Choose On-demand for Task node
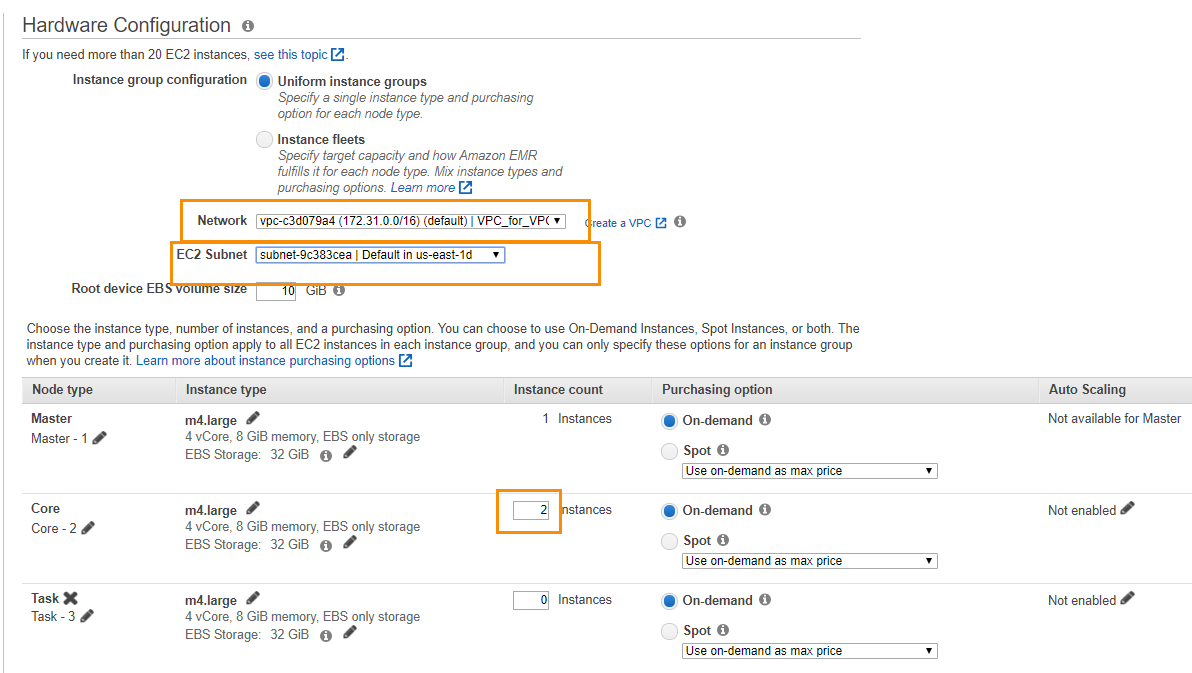 [670, 601]
